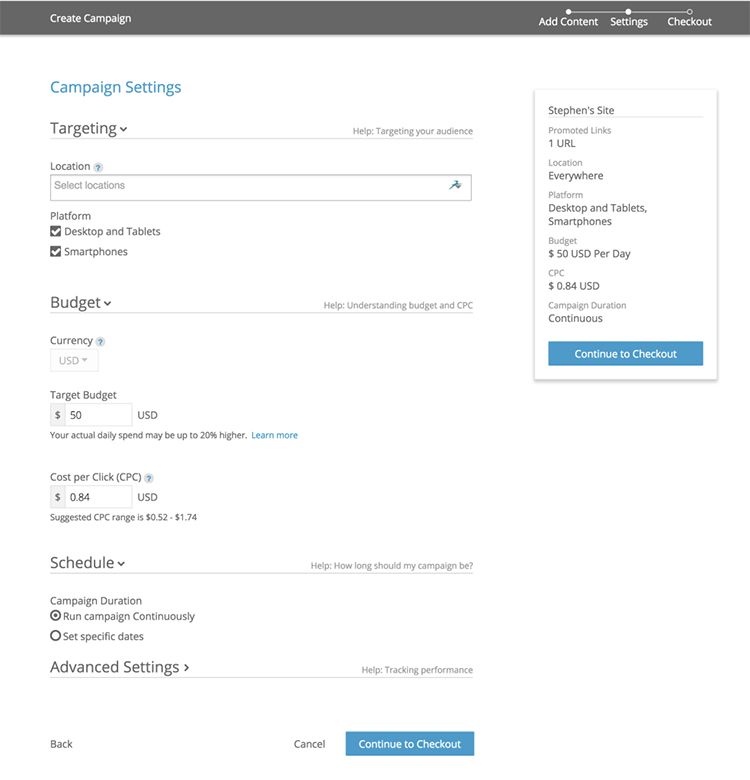This screenshot has width=750, height=780.
Task: Collapse the Budget section
Action: [81, 303]
